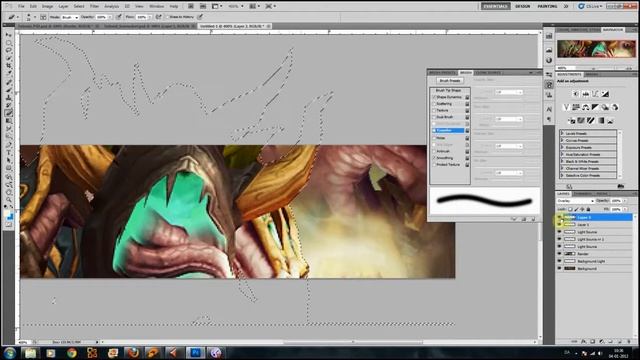Select the Type tool
The width and height of the screenshot is (640, 360).
9,153
